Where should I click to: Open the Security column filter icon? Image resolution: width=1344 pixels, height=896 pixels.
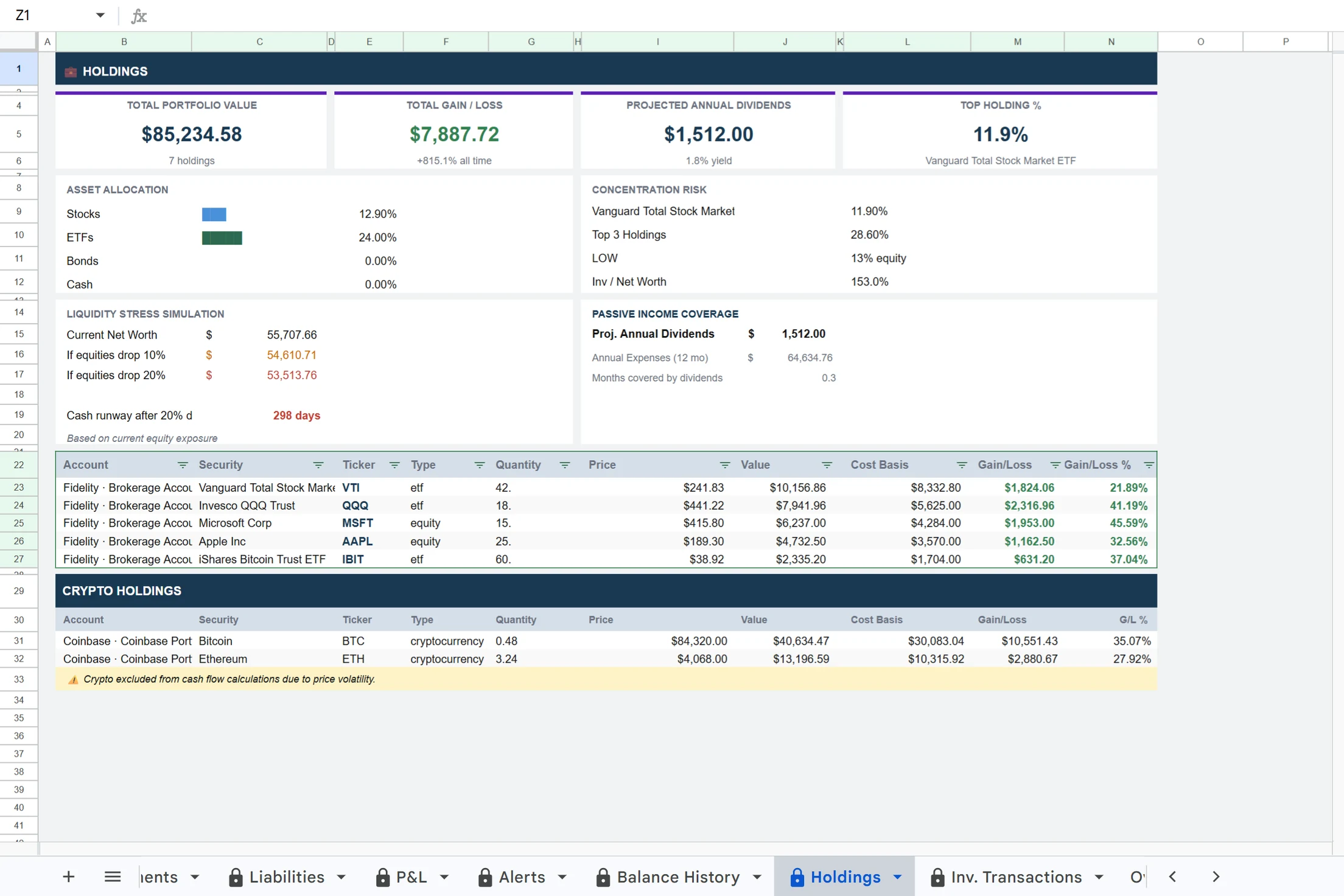(318, 465)
